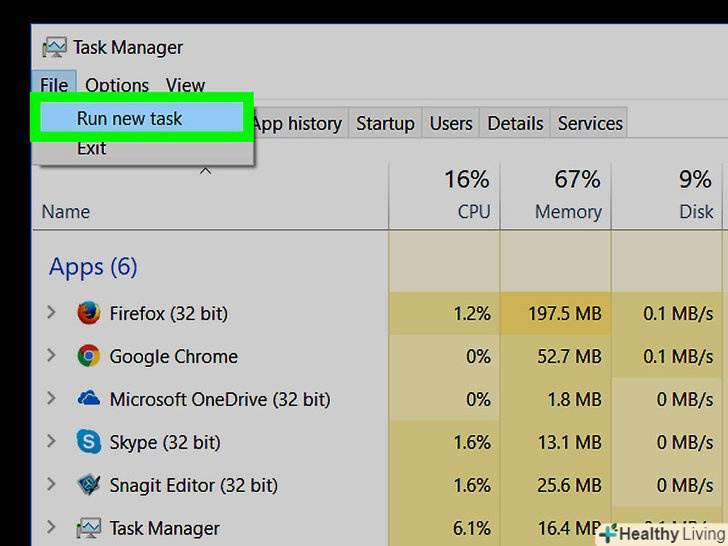Click the Firefox app icon
The image size is (728, 546).
coord(89,313)
